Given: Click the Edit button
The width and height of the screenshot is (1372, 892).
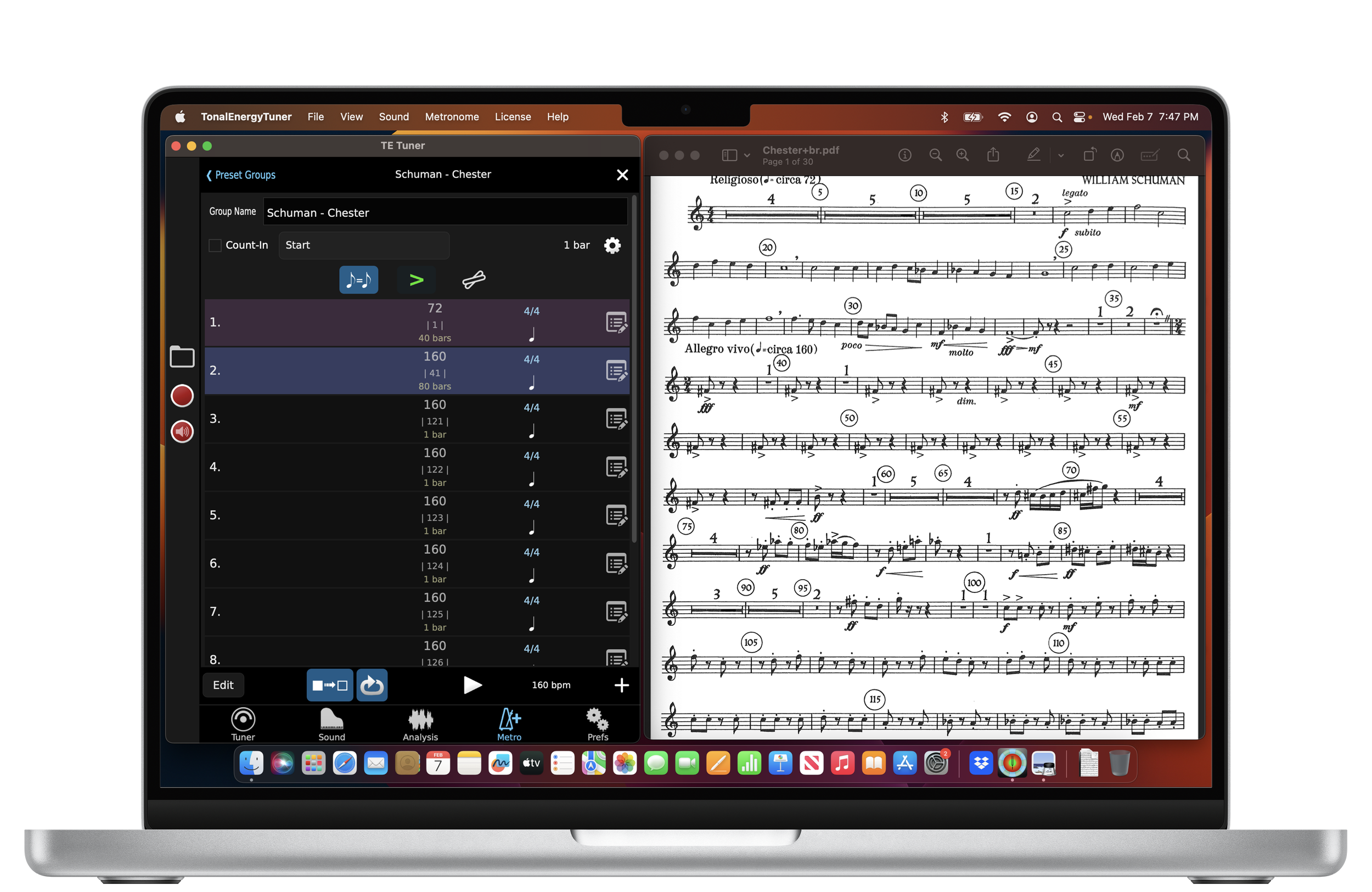Looking at the screenshot, I should click(223, 686).
